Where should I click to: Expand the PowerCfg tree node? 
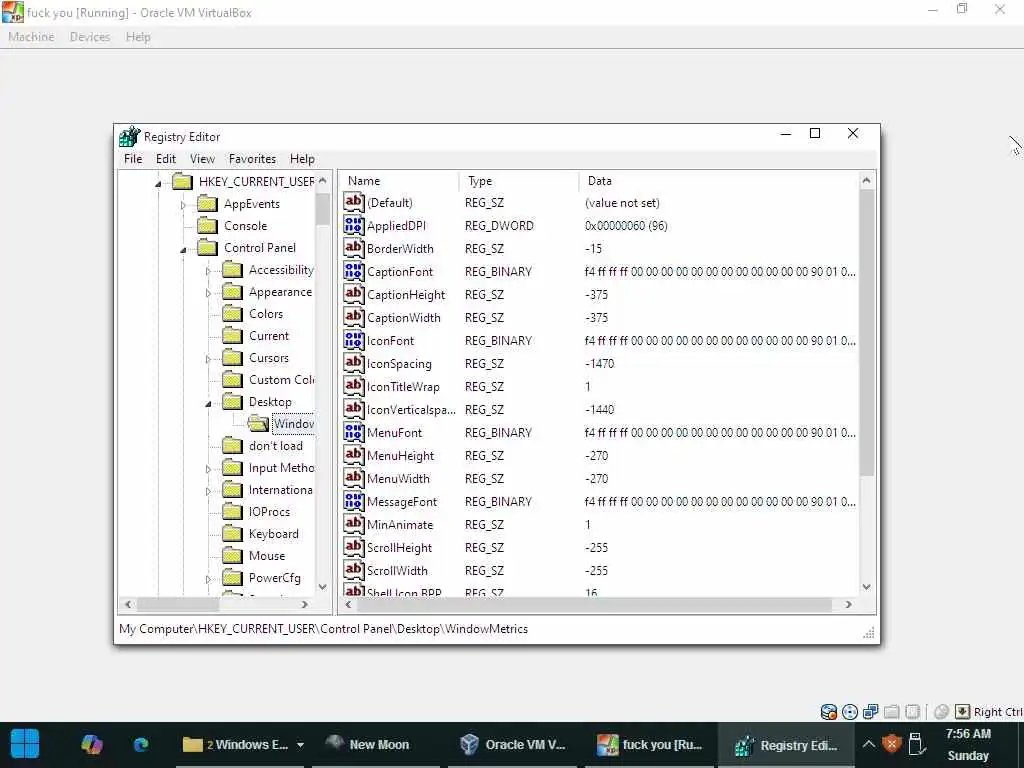tap(208, 579)
